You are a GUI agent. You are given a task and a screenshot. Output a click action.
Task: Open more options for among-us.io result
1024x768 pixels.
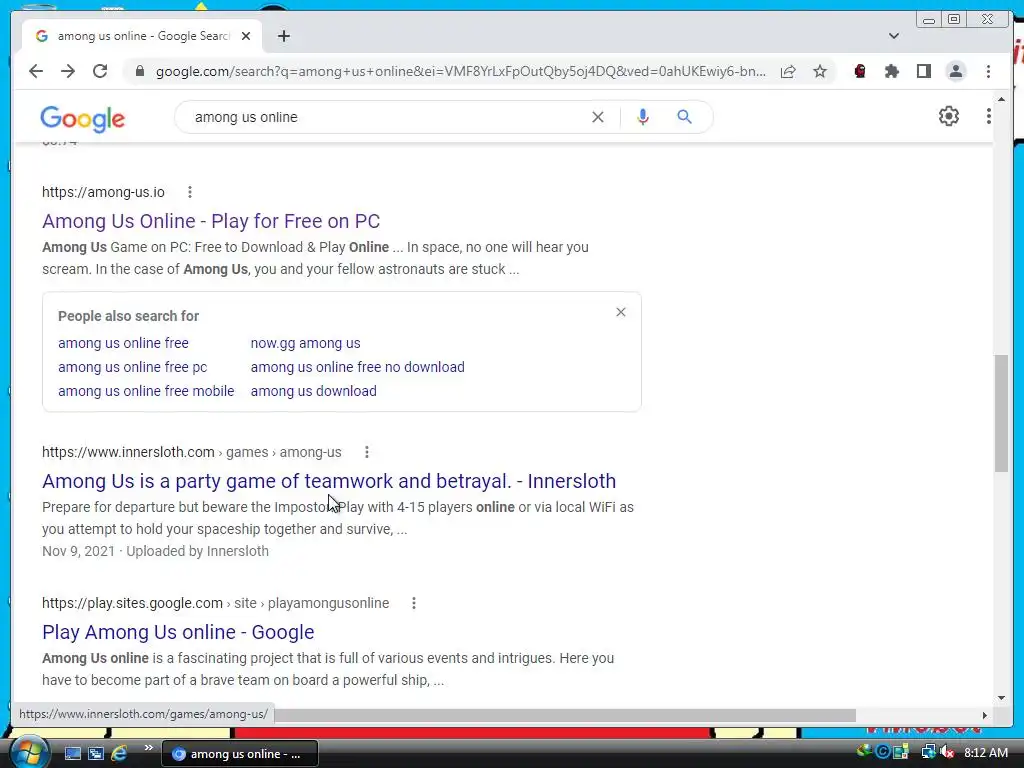pos(190,192)
